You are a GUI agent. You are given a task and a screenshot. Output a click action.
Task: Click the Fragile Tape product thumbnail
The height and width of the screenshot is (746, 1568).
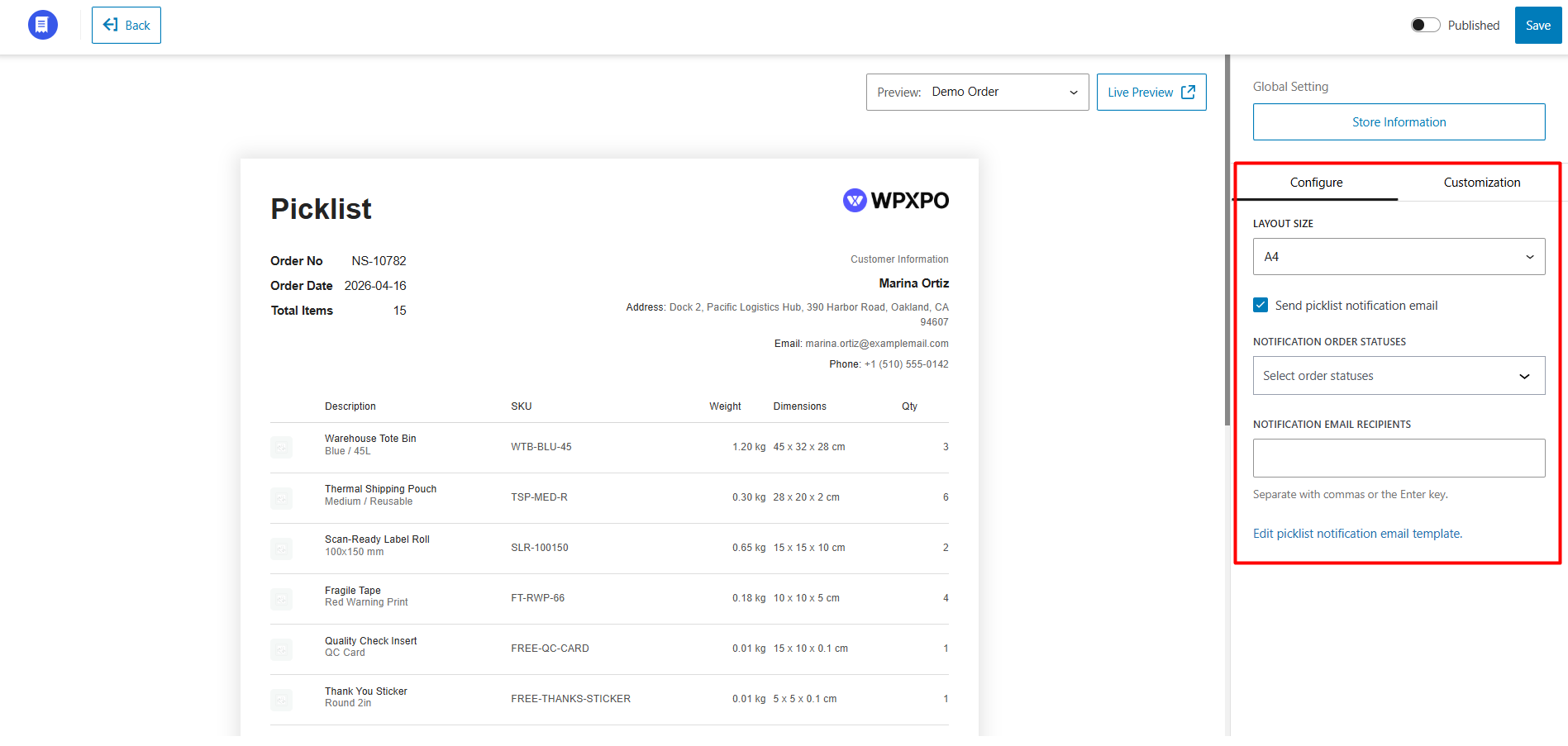pyautogui.click(x=281, y=599)
